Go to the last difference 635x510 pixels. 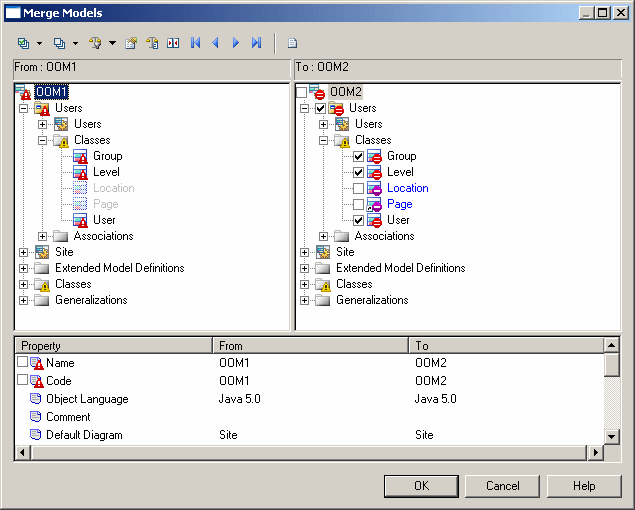click(256, 43)
